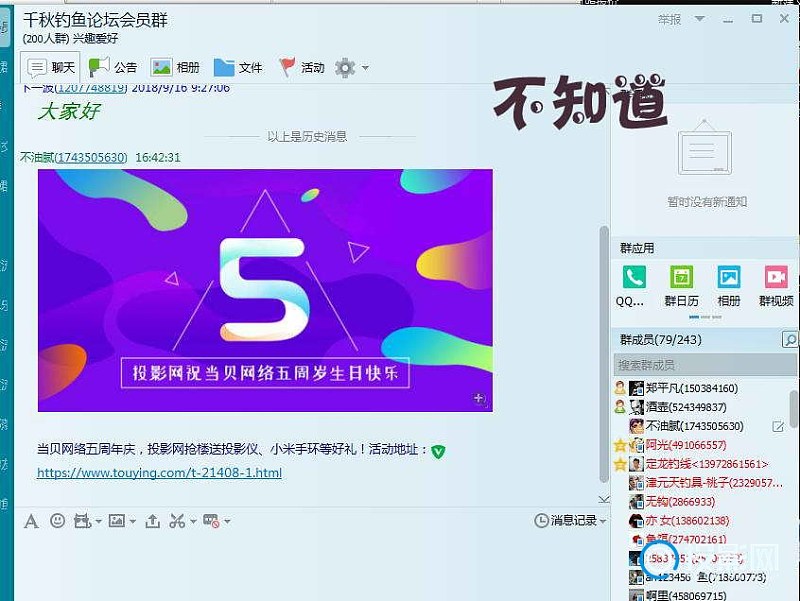Click the notice board icon in right panel
The image size is (800, 601).
click(x=705, y=148)
